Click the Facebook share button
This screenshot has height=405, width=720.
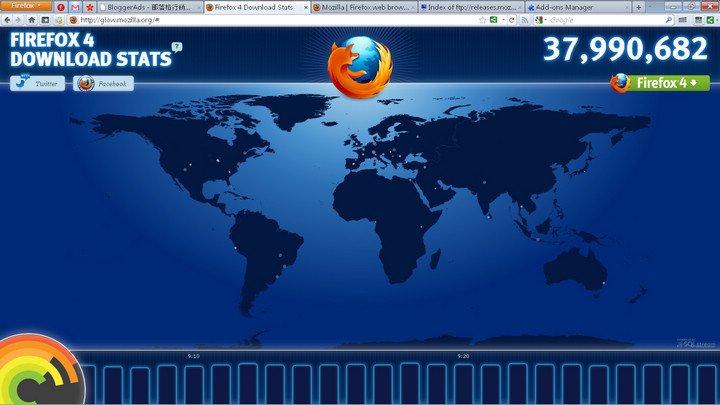coord(103,84)
